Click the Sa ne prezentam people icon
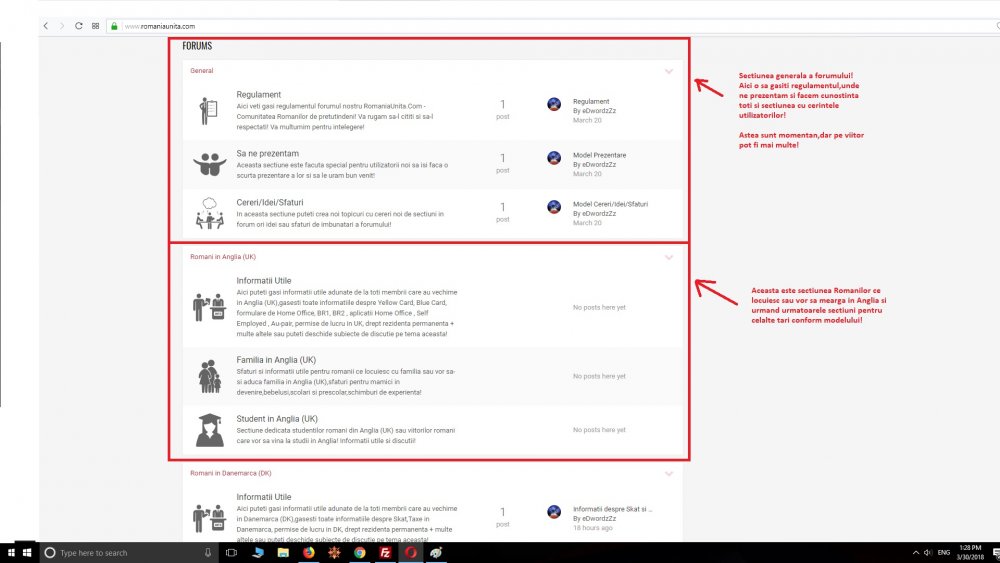 208,162
